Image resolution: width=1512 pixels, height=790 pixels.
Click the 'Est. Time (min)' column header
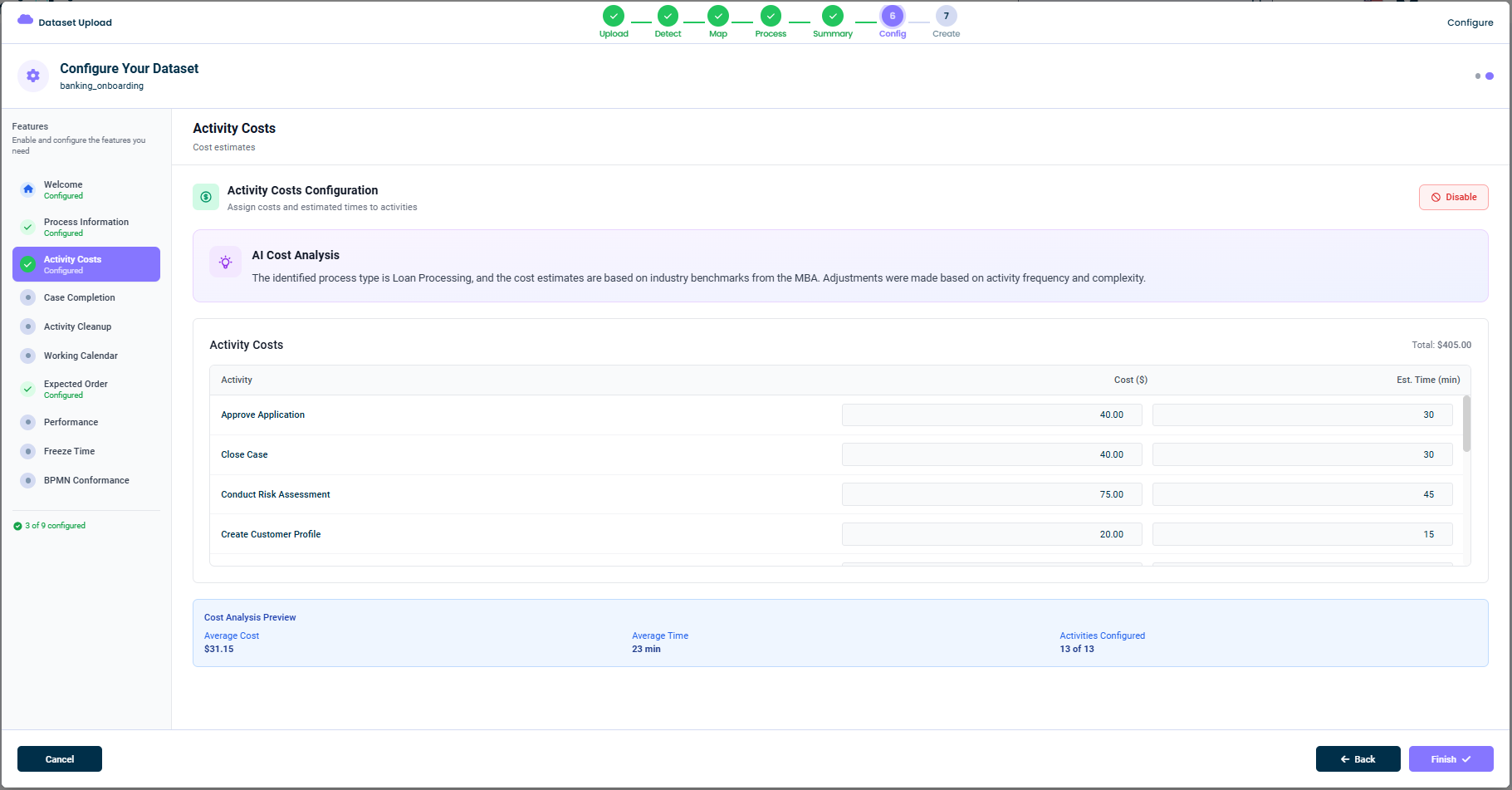[x=1428, y=380]
